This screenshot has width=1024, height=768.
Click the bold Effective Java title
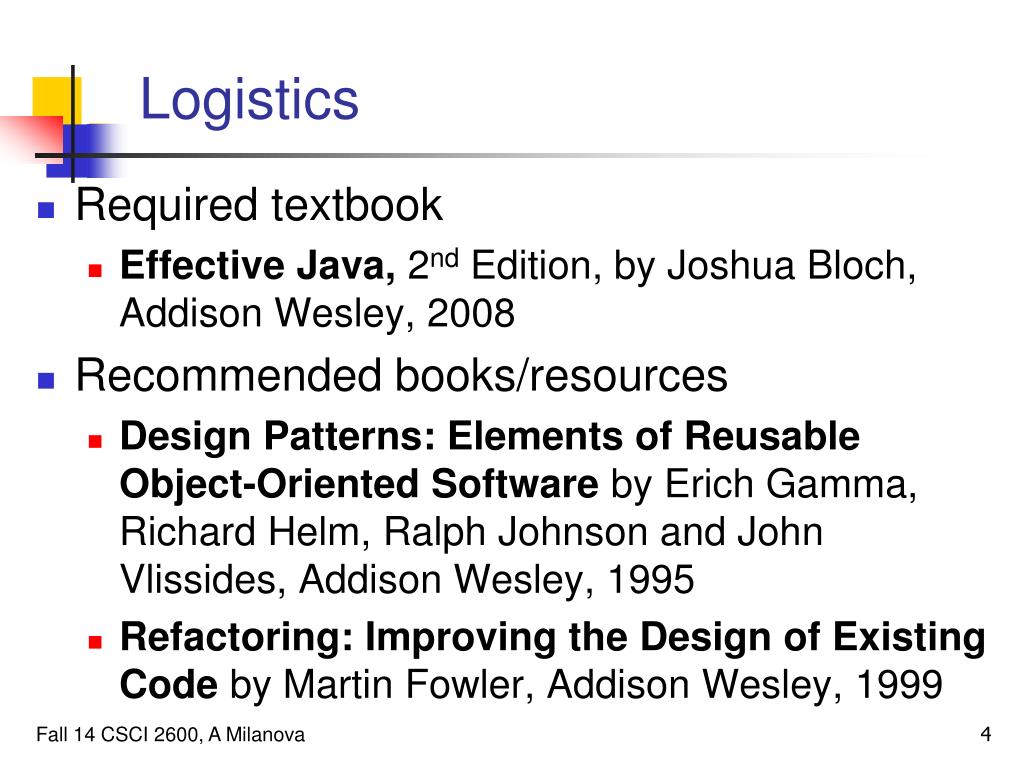point(258,266)
